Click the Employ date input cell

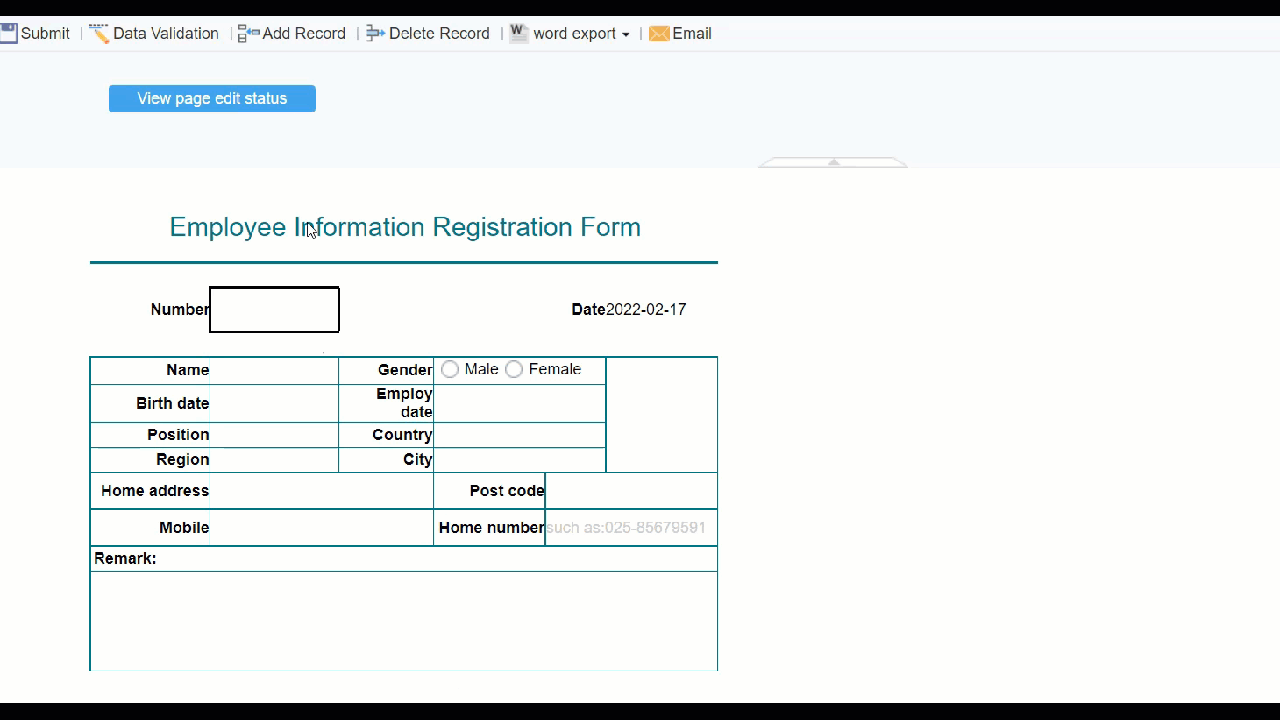tap(519, 403)
